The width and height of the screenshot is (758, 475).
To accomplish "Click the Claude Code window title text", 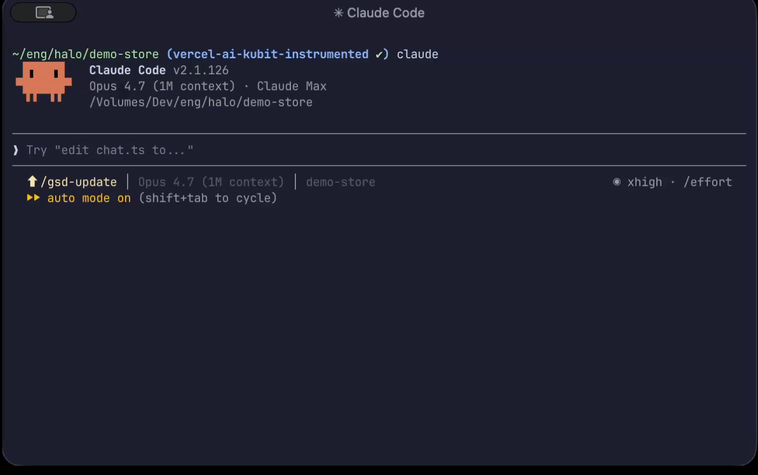I will tap(385, 13).
